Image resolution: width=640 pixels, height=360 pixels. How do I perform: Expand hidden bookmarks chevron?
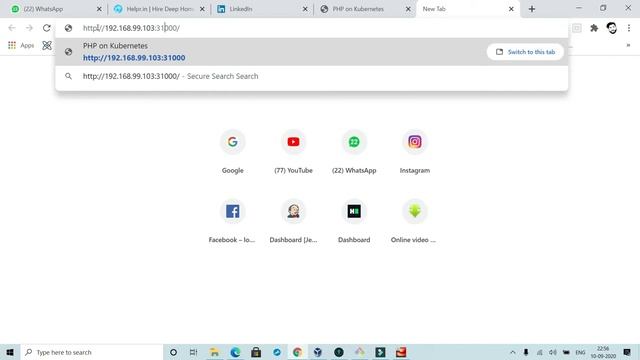(x=628, y=45)
